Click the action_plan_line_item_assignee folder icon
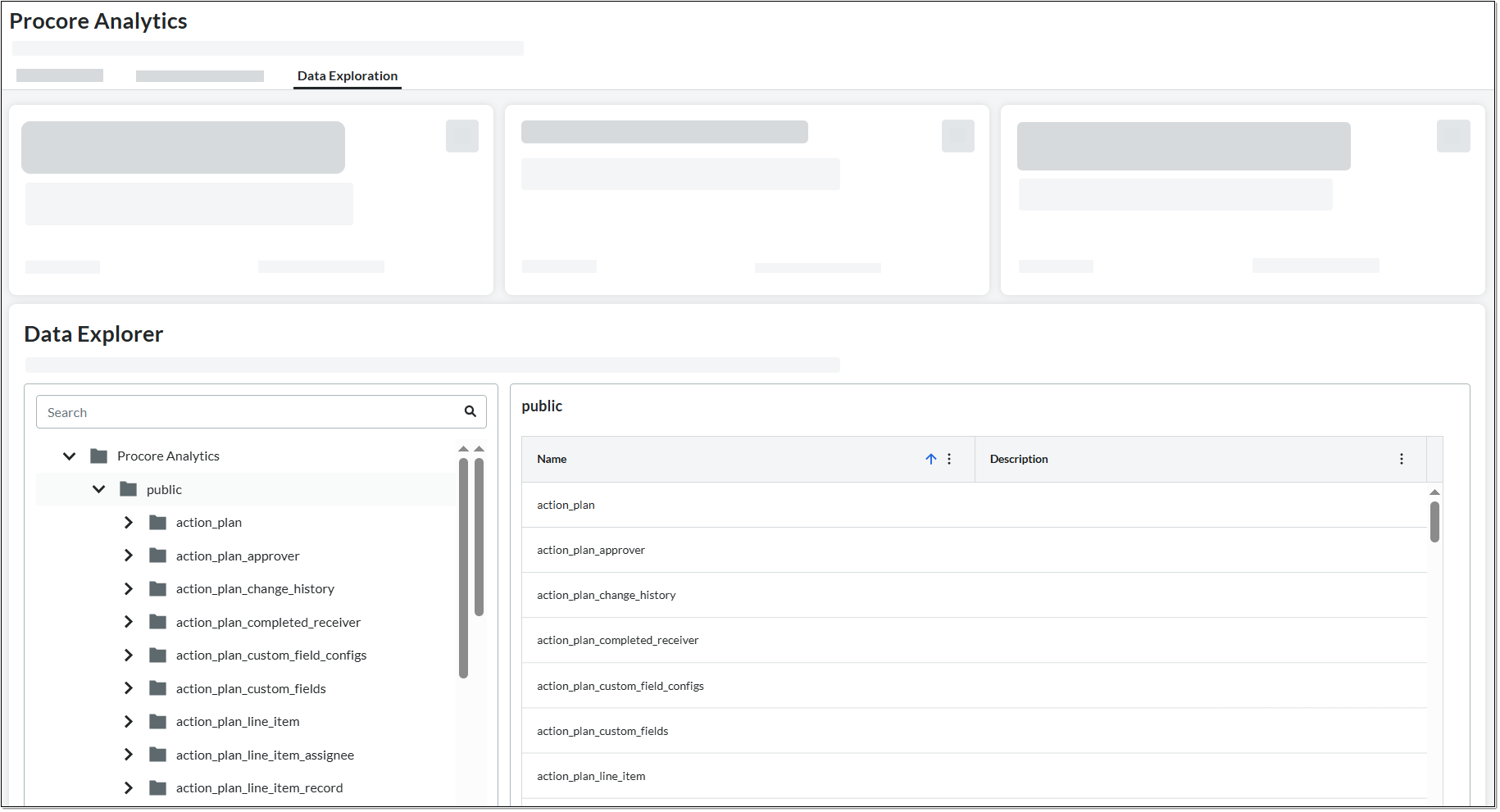The width and height of the screenshot is (1500, 812). (158, 755)
